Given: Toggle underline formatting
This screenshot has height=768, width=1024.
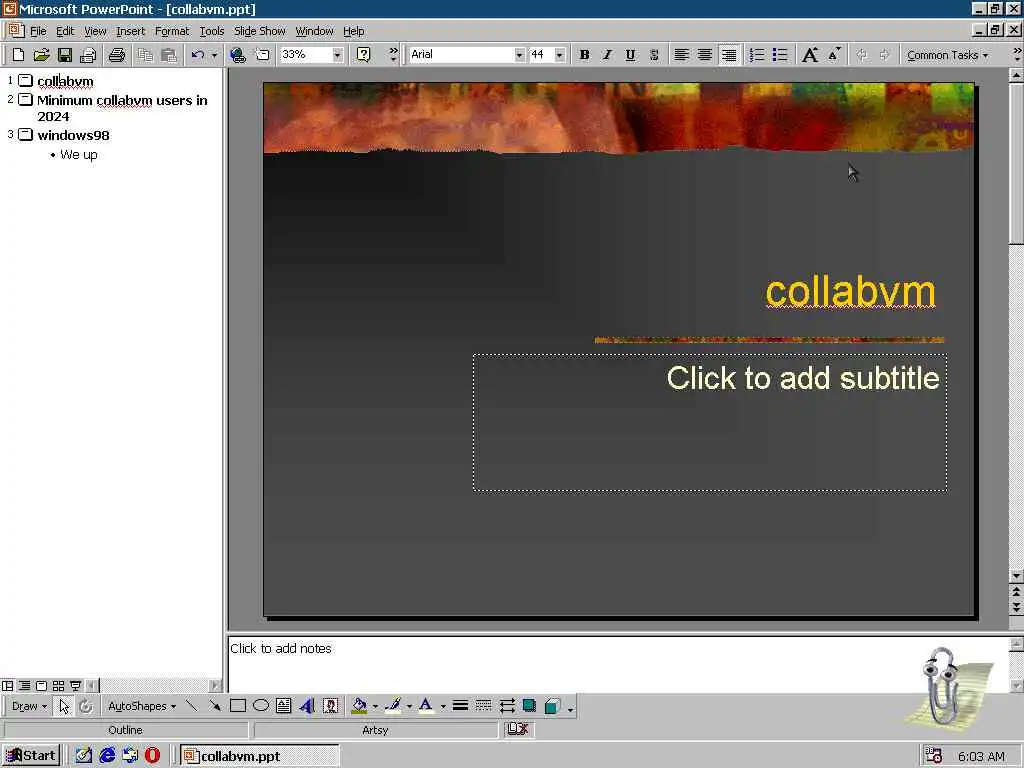Looking at the screenshot, I should [630, 55].
